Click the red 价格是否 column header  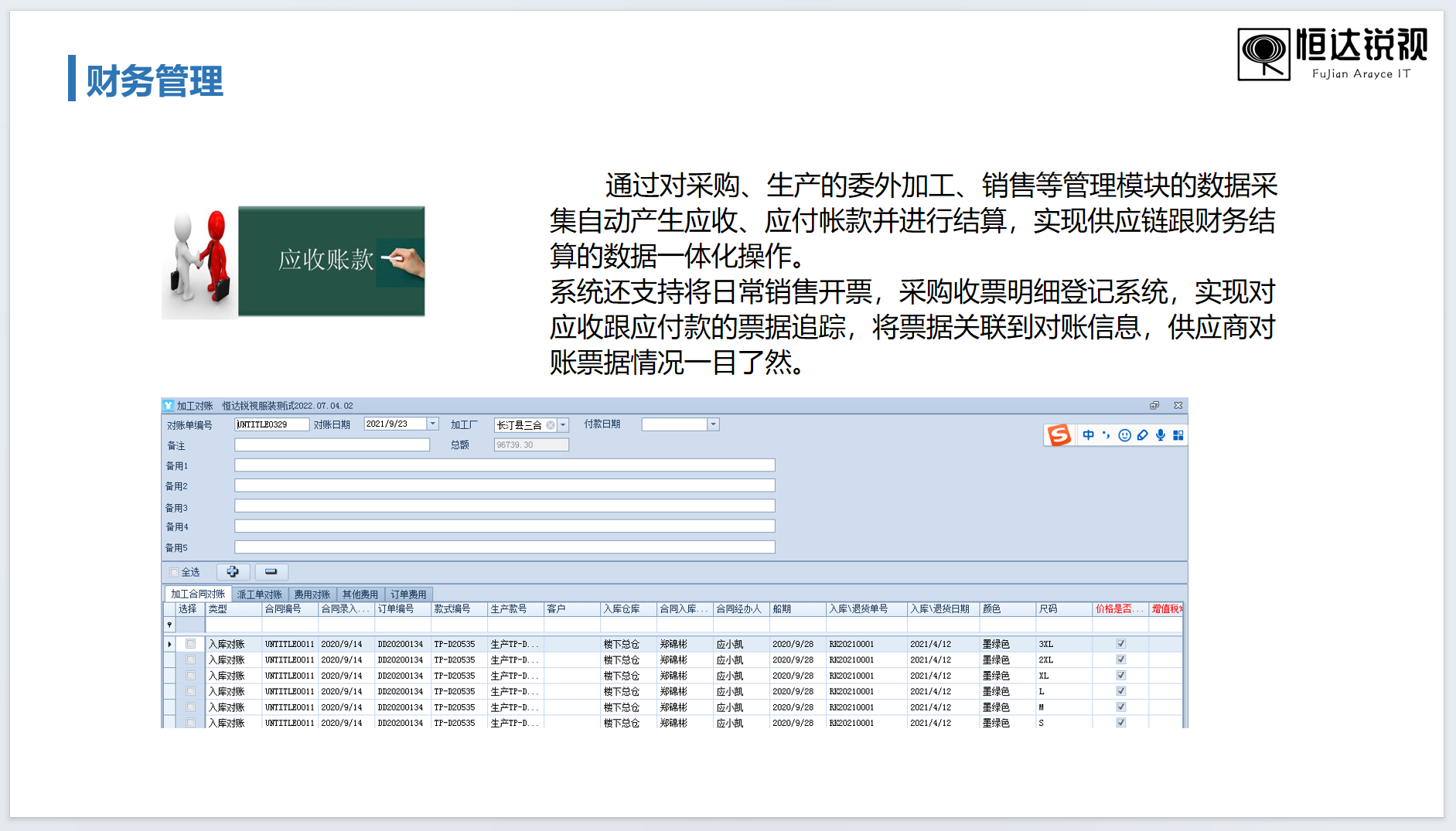[1120, 609]
